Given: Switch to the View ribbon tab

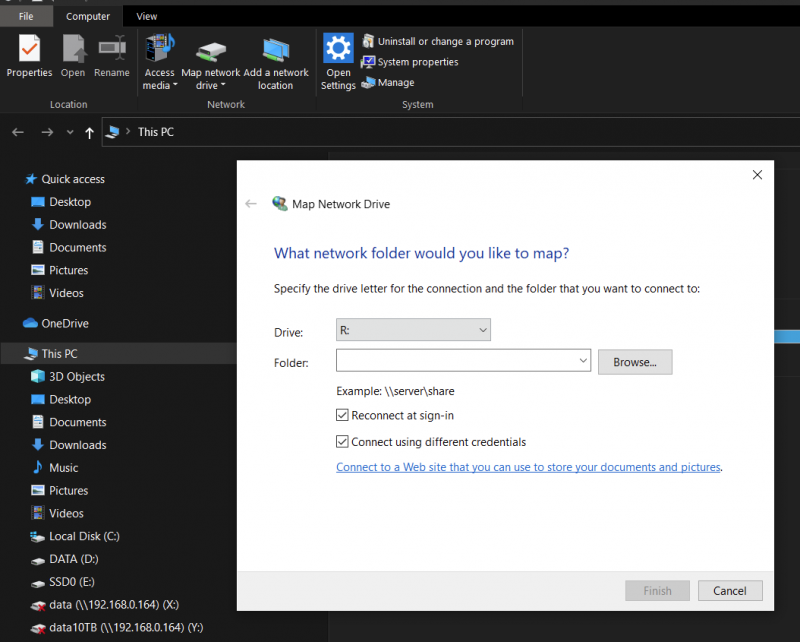Looking at the screenshot, I should 147,16.
